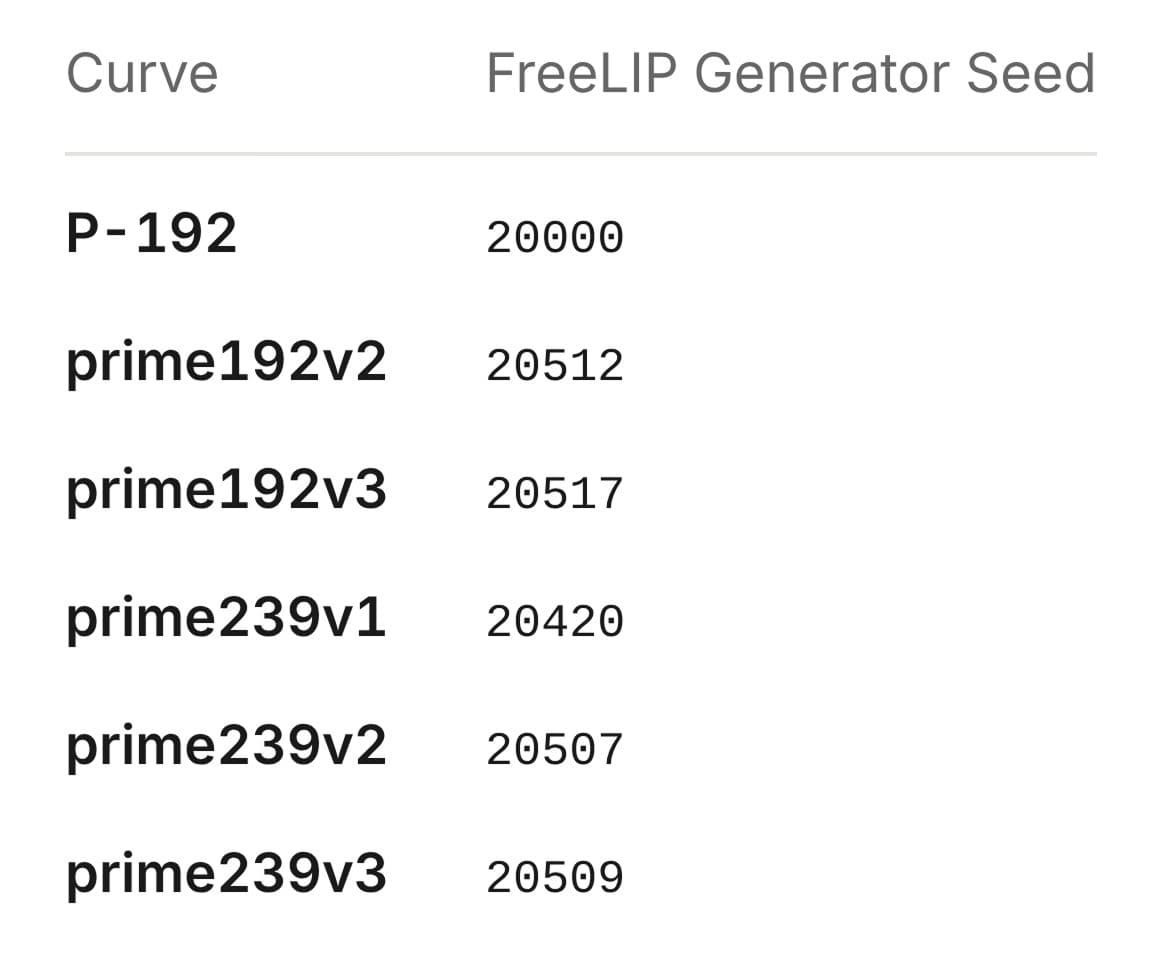
Task: Select the prime192v3 curve name
Action: [226, 491]
